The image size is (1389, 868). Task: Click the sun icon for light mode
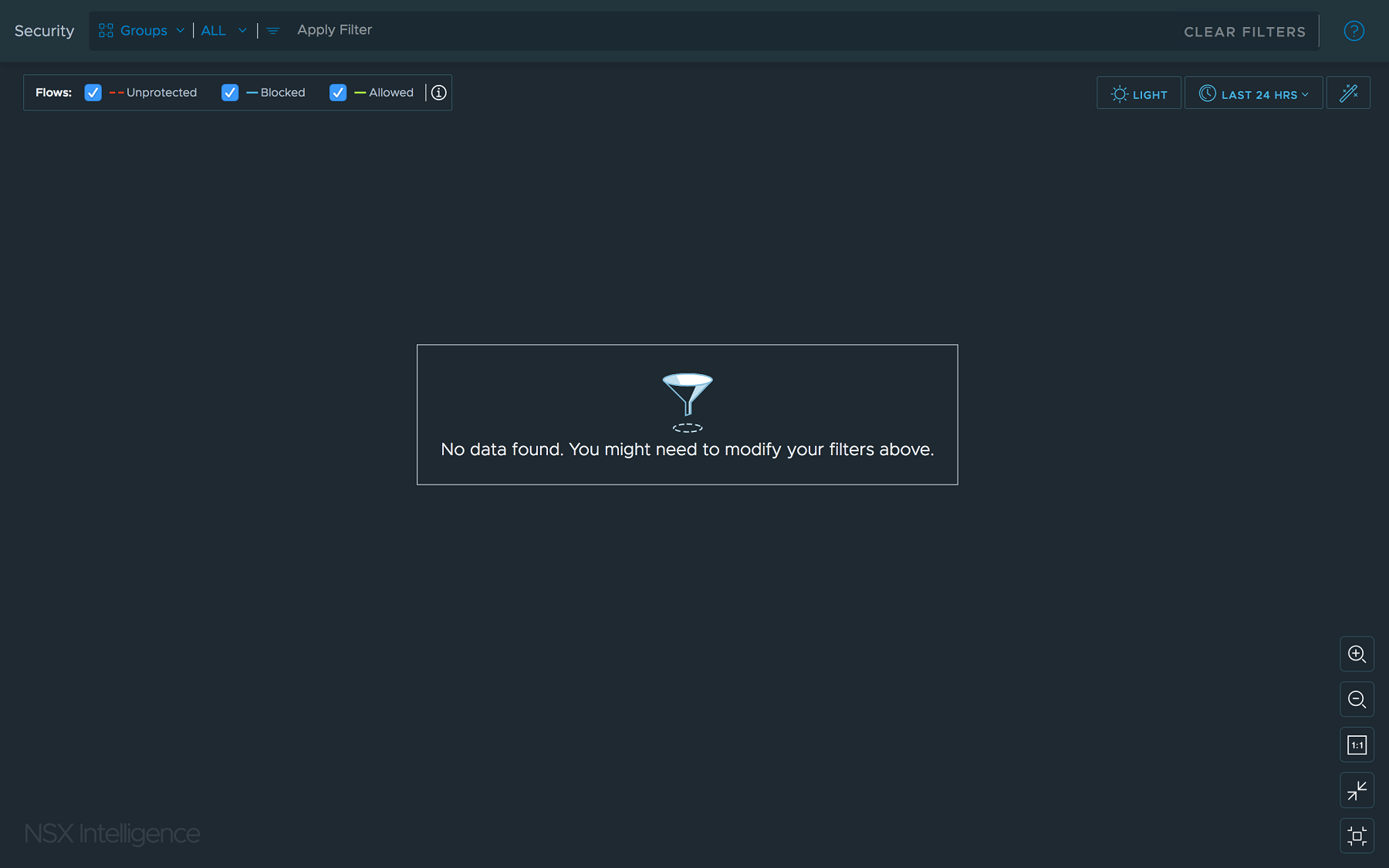(1119, 94)
